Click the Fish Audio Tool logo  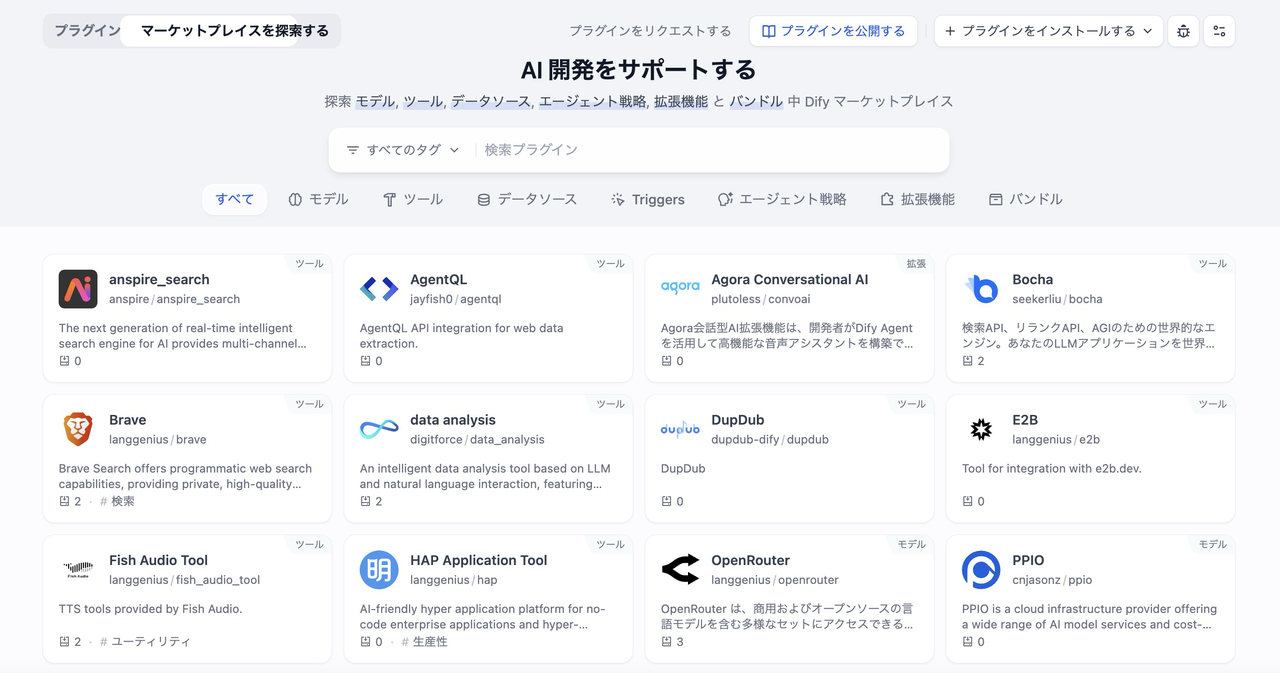[78, 570]
